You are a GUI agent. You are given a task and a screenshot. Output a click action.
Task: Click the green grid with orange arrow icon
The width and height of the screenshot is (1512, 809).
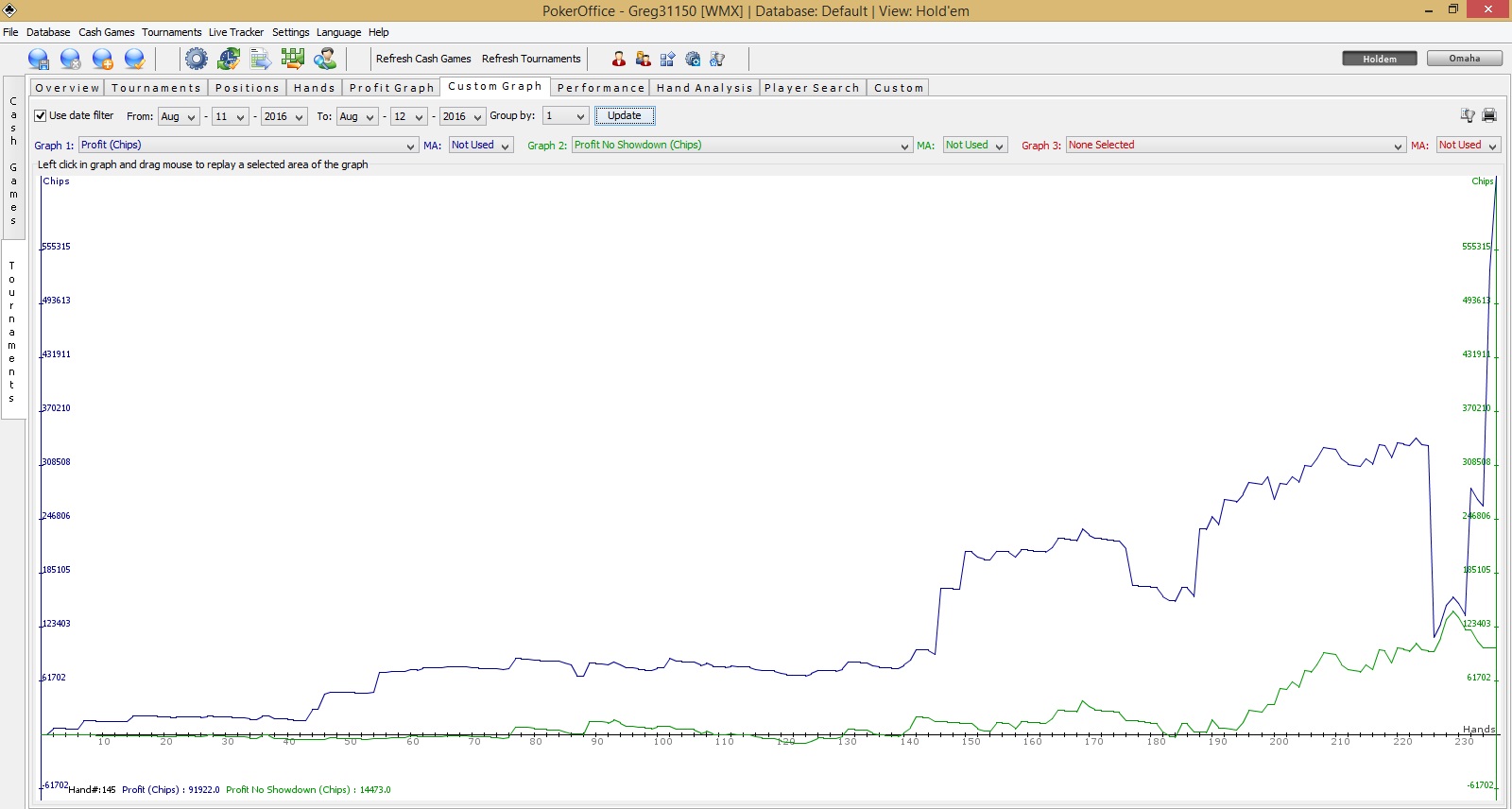click(293, 59)
